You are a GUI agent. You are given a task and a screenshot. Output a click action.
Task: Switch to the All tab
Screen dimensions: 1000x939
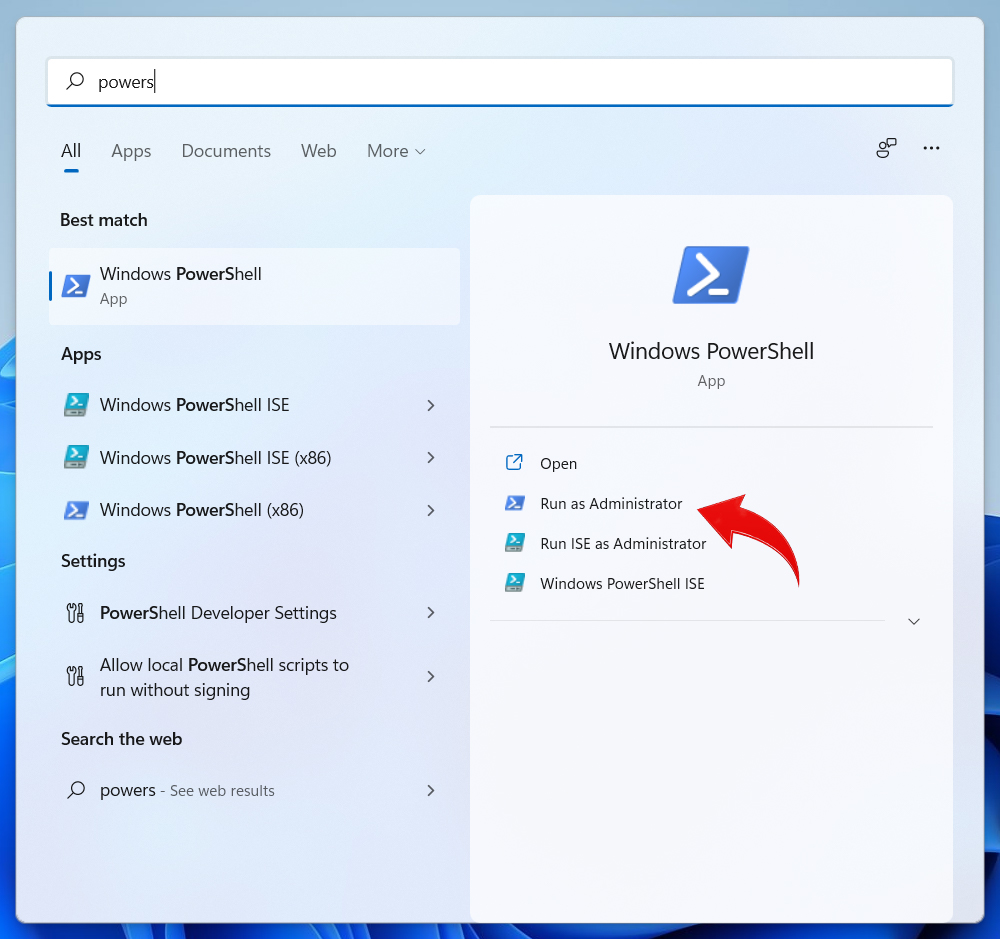(x=71, y=151)
